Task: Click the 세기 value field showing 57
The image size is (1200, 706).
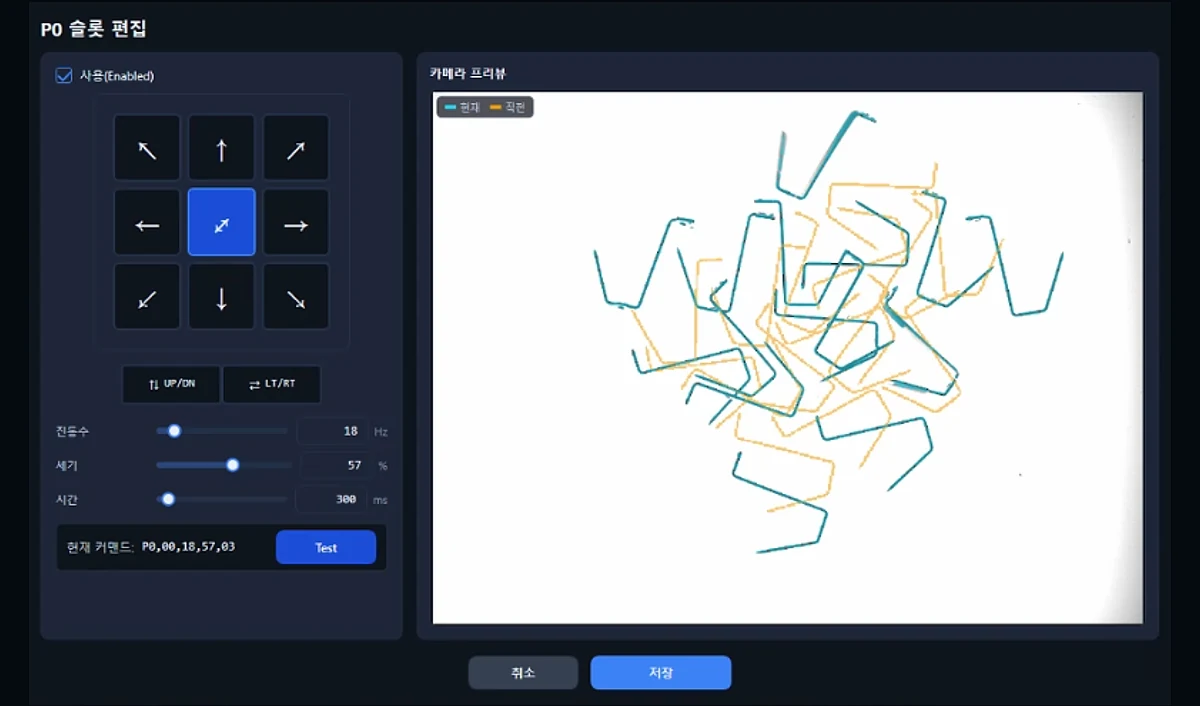Action: tap(334, 465)
